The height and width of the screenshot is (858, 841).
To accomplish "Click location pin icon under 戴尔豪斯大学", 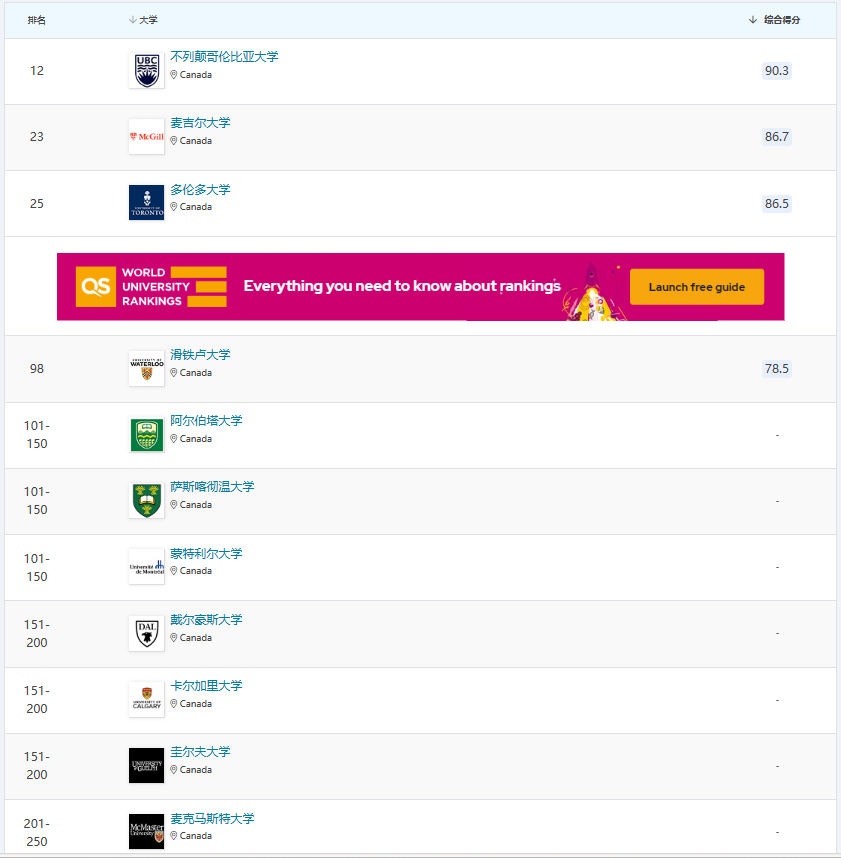I will coord(173,638).
